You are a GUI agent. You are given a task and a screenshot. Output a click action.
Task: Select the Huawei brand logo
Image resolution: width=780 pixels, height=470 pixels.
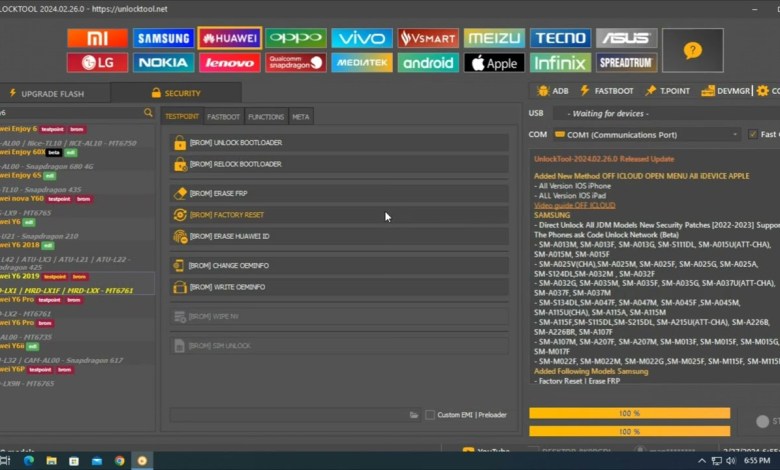[230, 38]
